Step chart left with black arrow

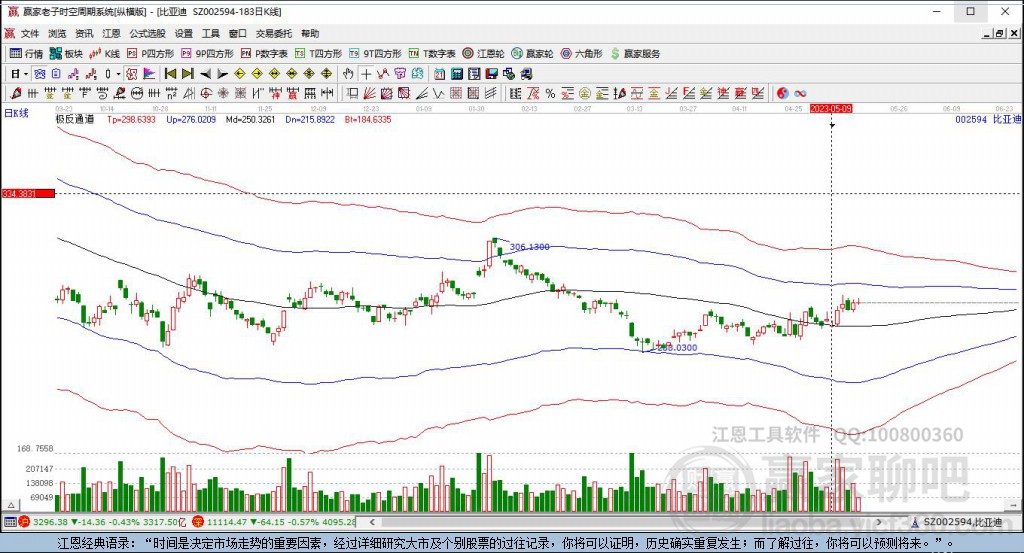click(x=205, y=74)
